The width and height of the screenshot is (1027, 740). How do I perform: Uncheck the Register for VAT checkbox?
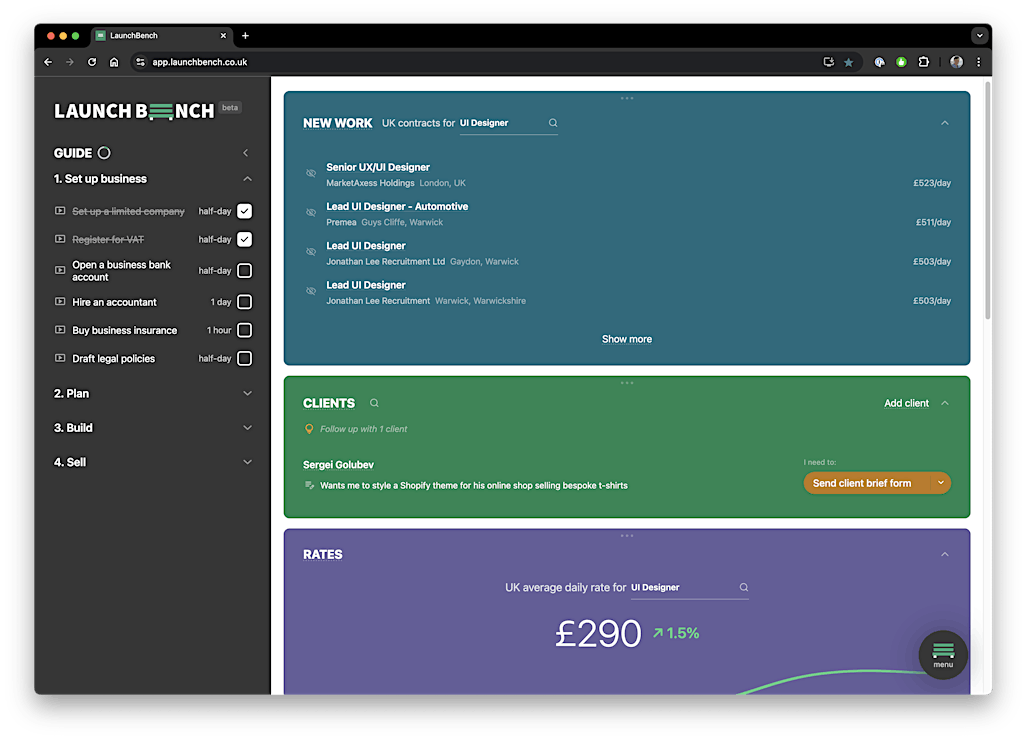point(244,240)
